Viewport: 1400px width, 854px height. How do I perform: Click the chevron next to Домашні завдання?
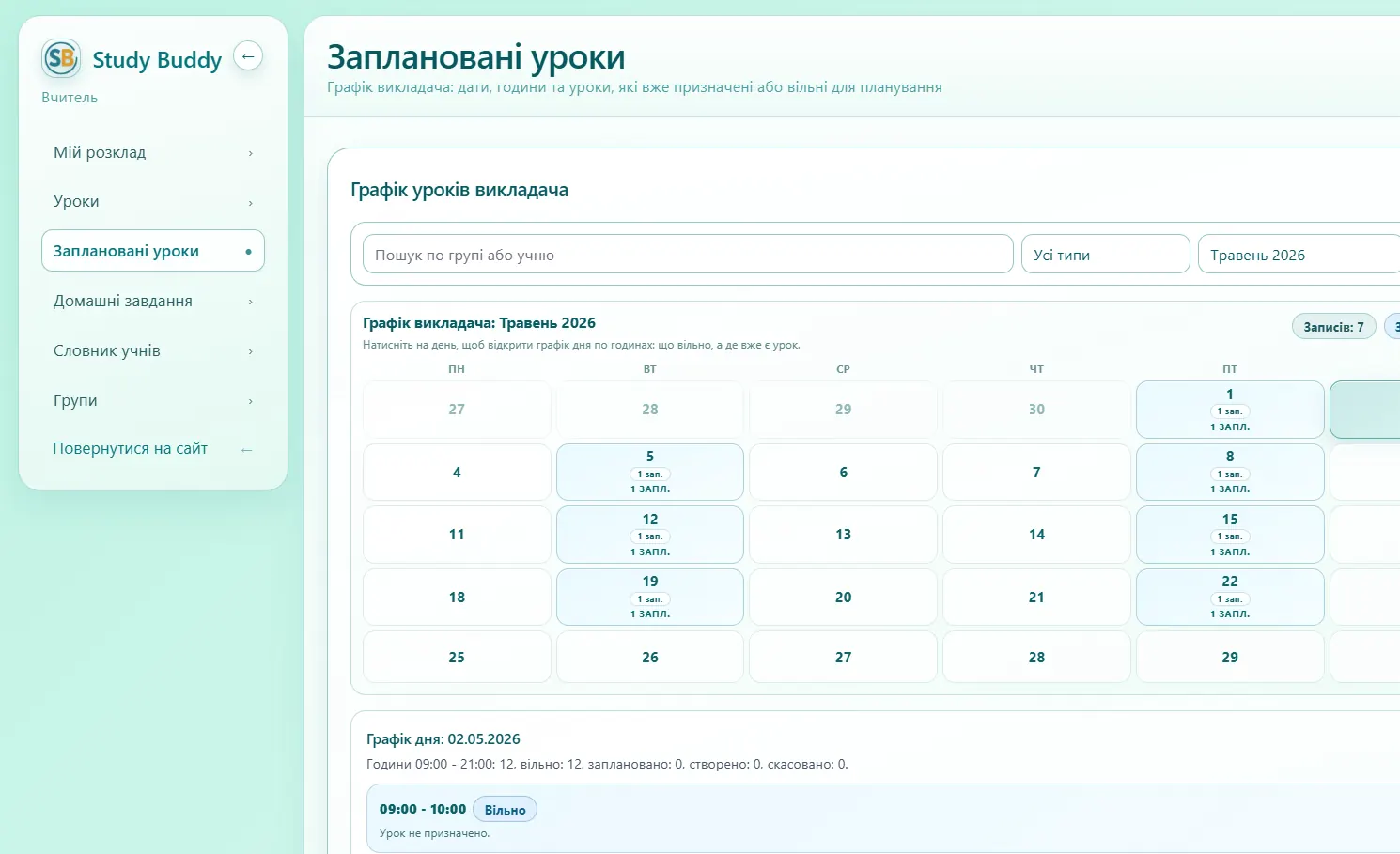[250, 302]
